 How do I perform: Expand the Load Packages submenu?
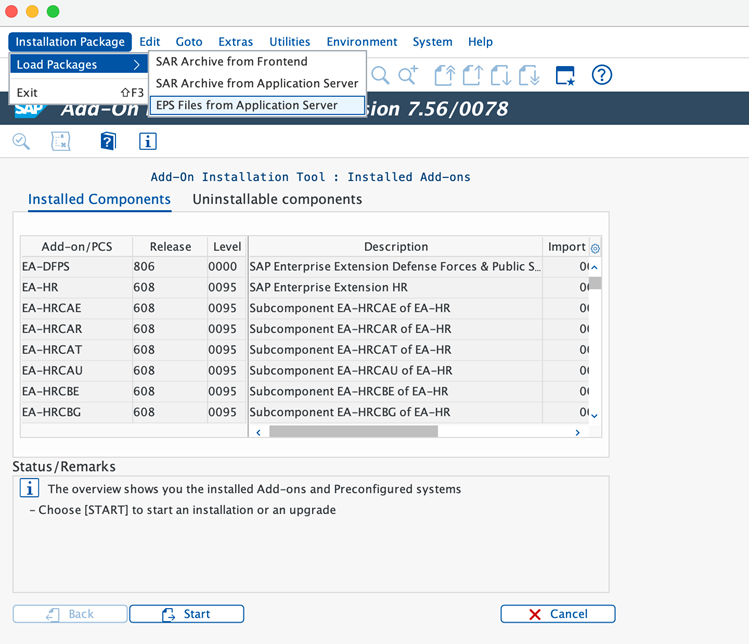click(x=78, y=64)
